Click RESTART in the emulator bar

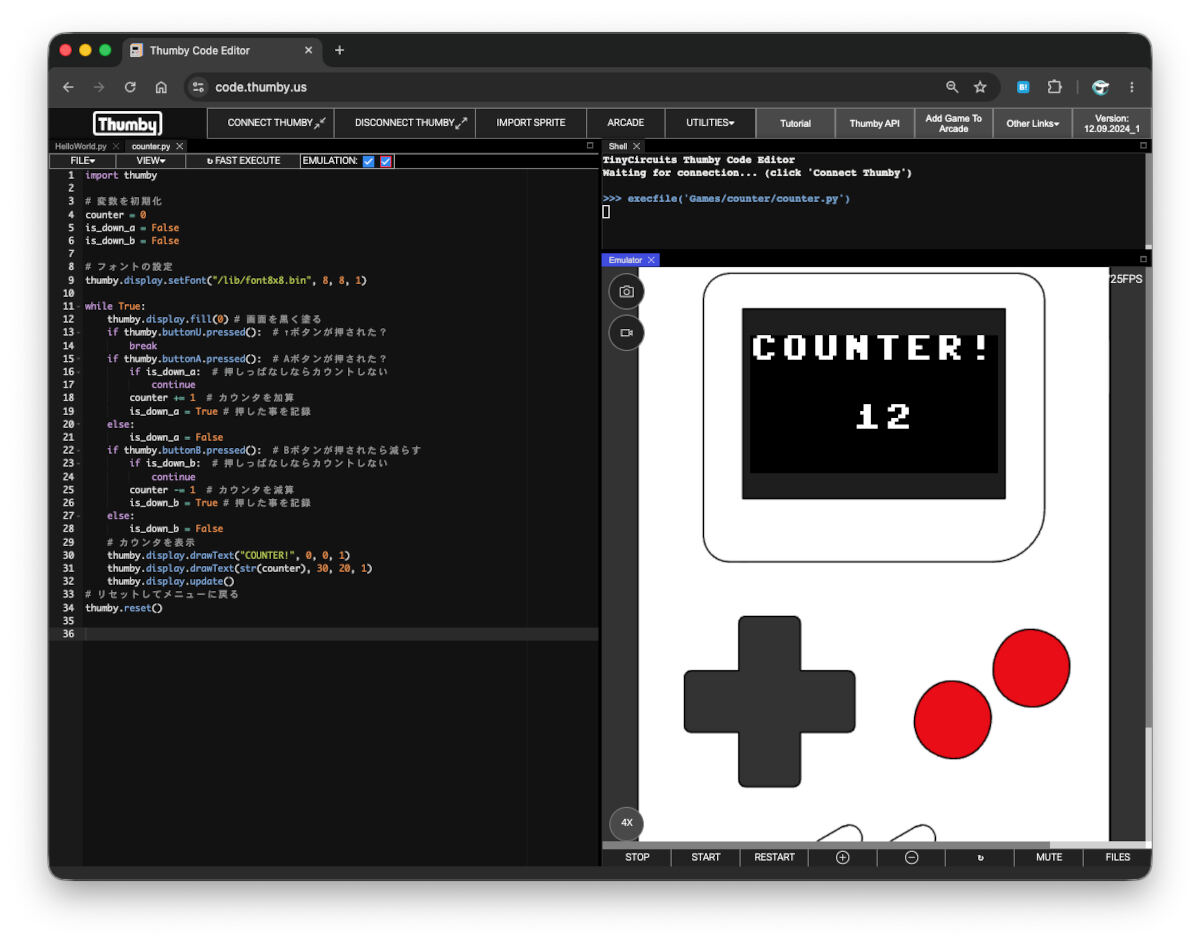tap(774, 857)
